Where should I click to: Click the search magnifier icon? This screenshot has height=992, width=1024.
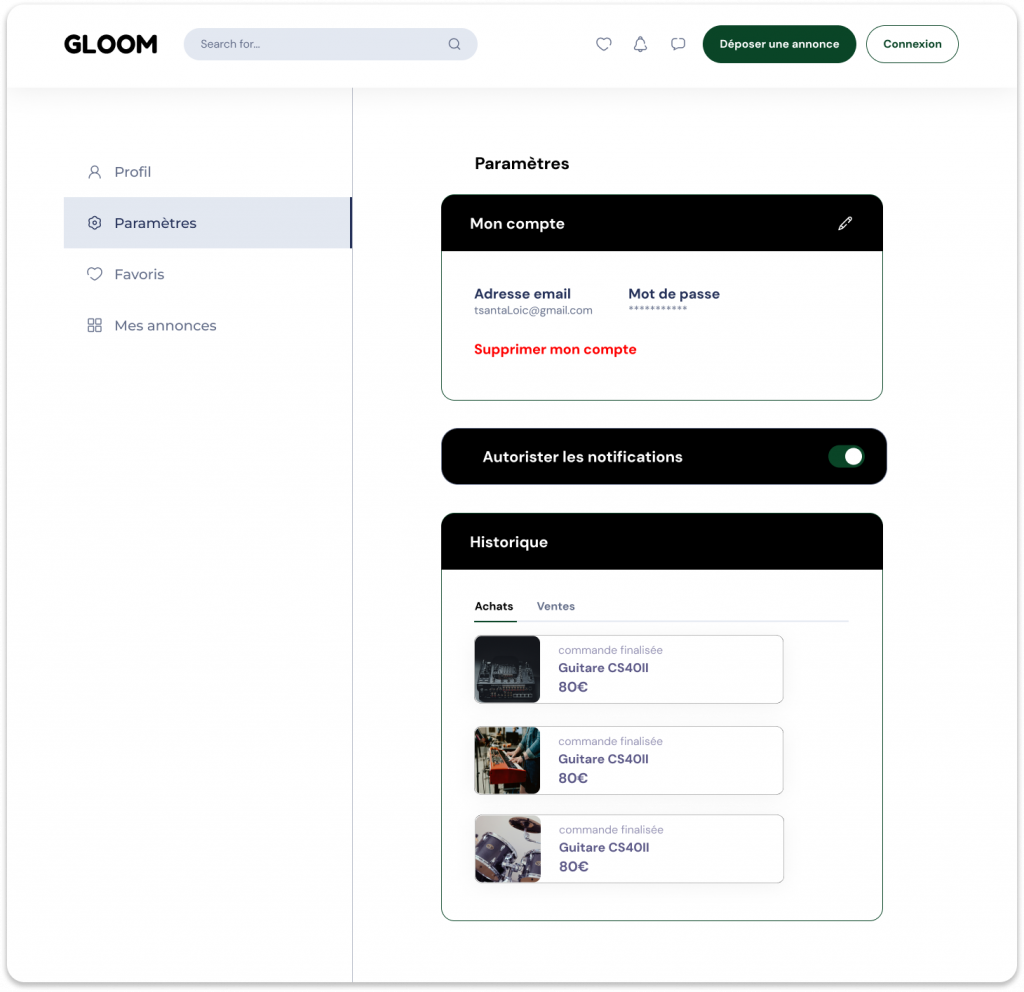454,44
